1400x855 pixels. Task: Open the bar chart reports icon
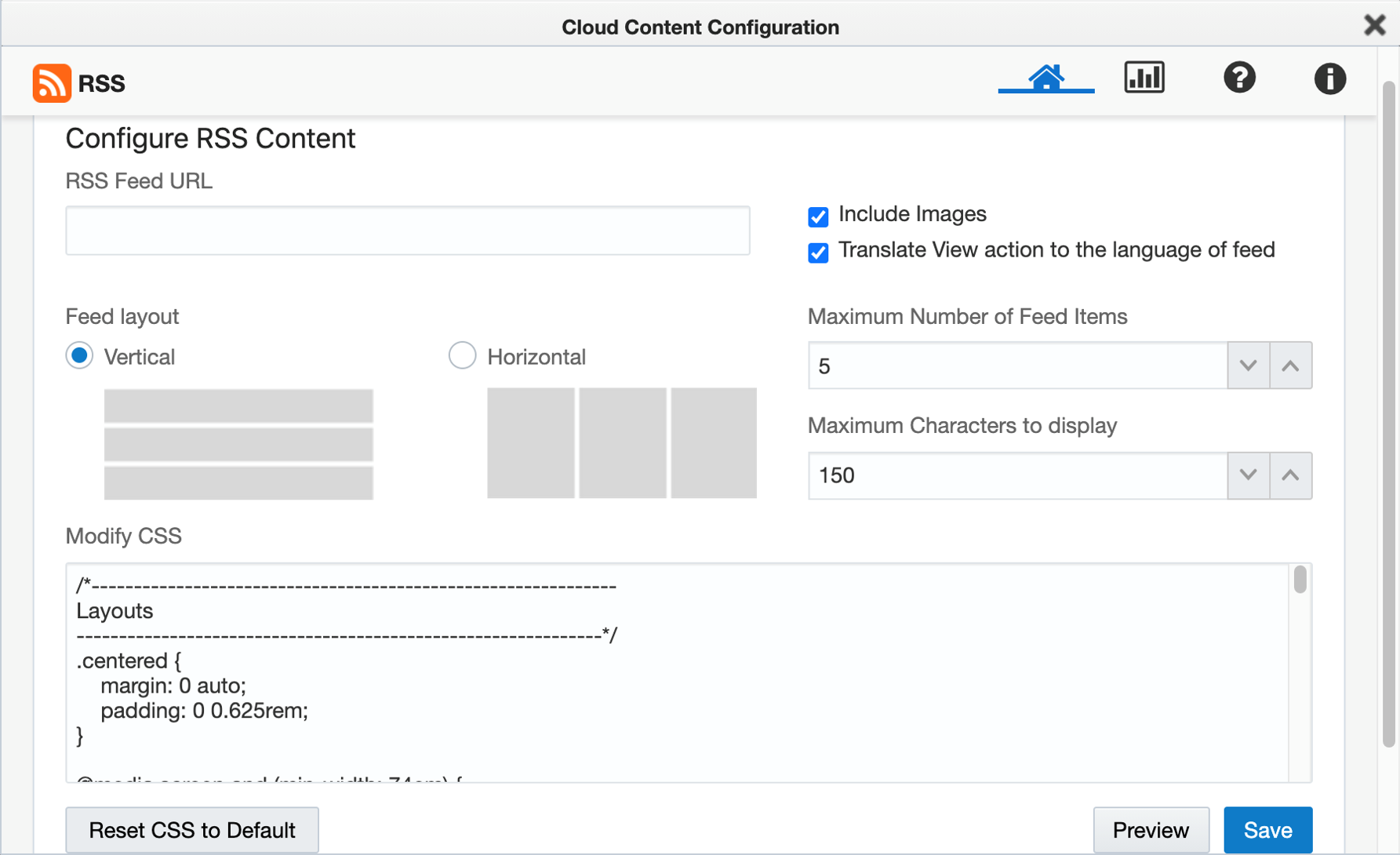(1144, 78)
